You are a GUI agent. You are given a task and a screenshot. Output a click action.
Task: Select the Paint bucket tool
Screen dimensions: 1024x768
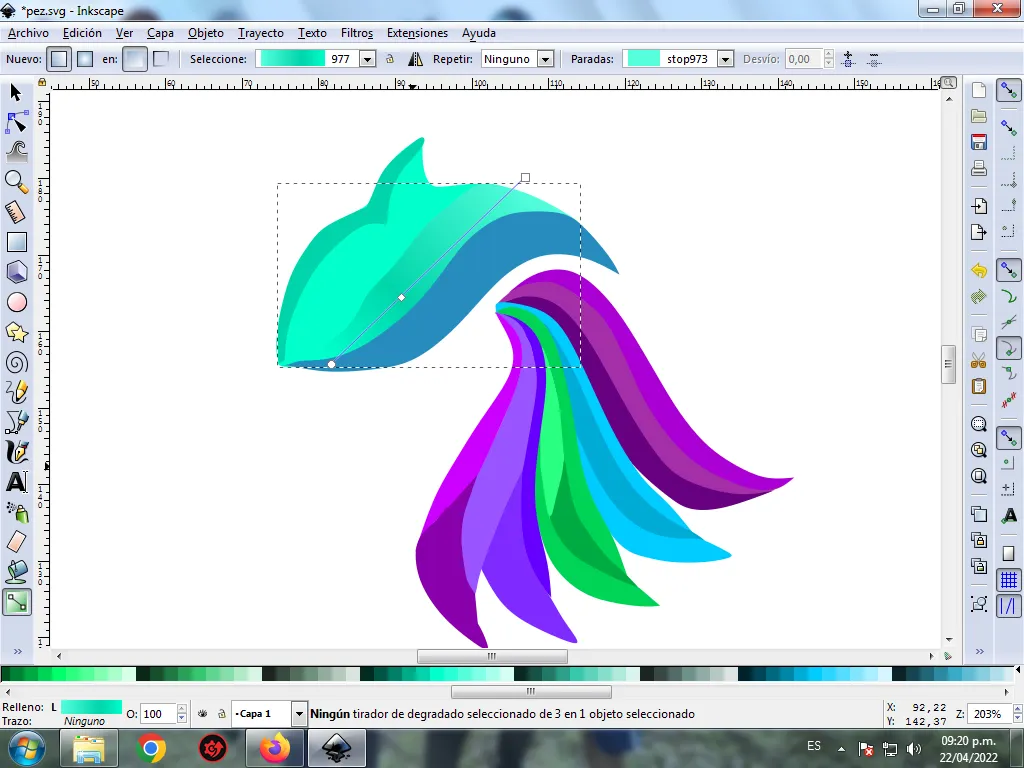click(x=16, y=572)
